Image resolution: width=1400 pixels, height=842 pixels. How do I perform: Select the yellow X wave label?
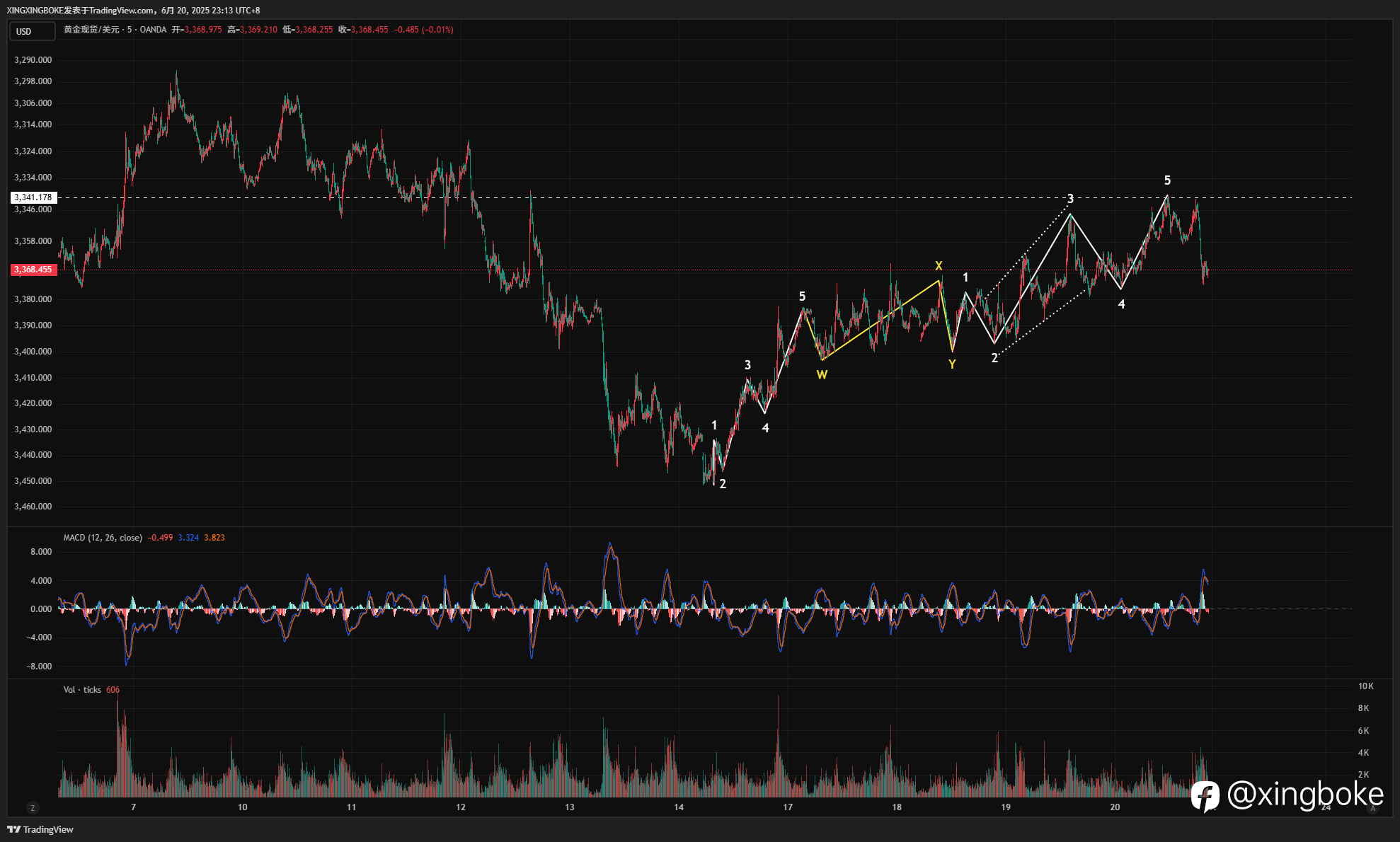click(939, 266)
